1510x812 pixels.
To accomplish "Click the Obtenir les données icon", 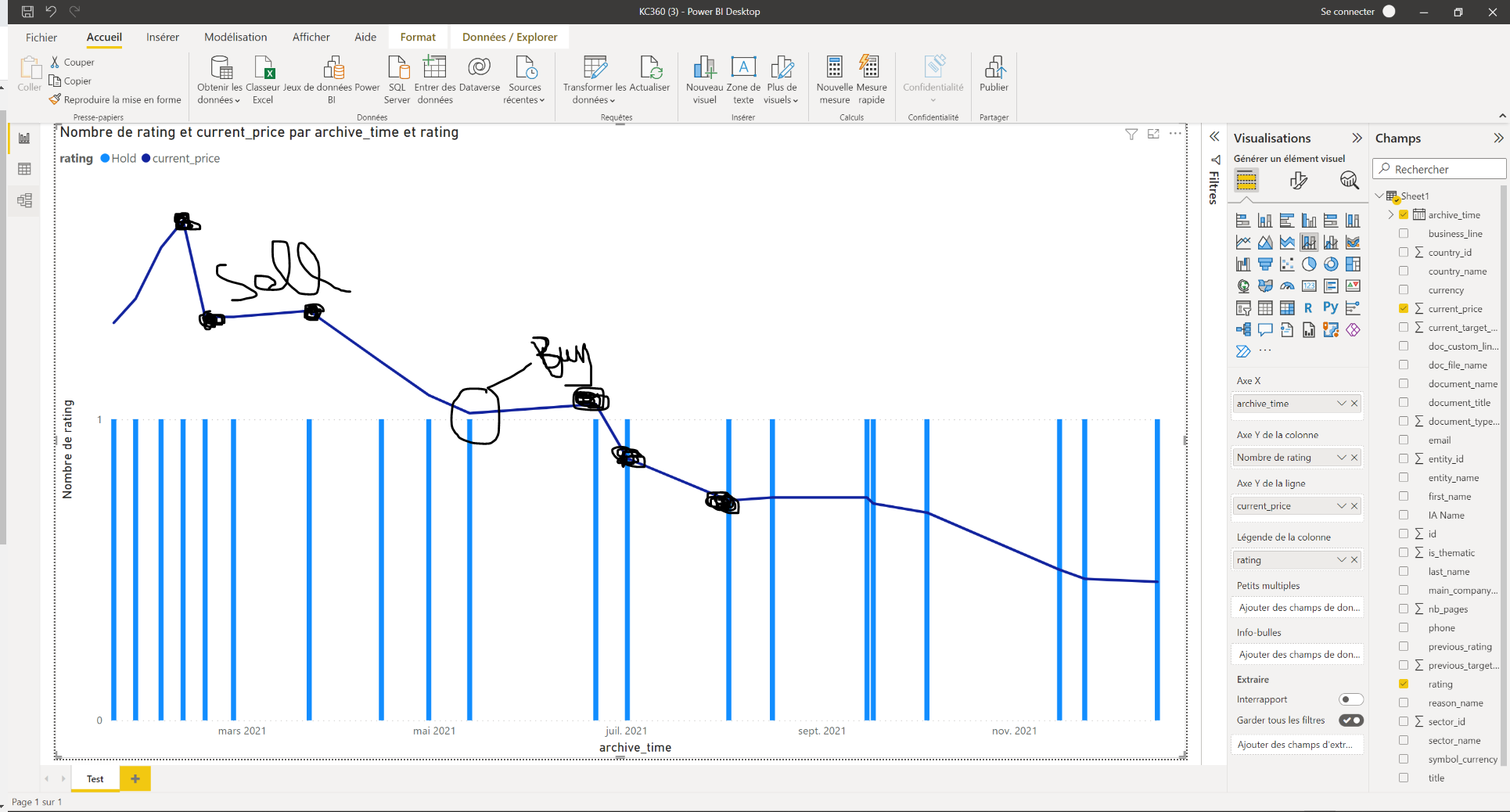I will pos(220,68).
